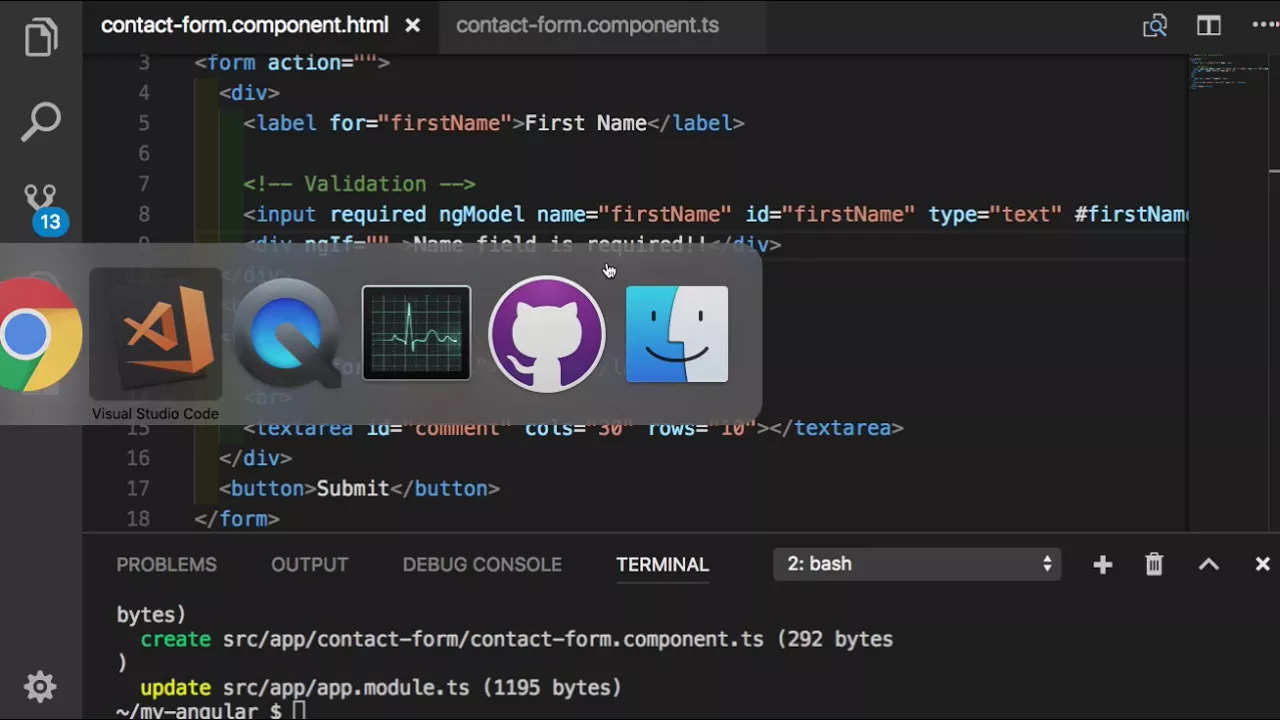Select GitHub Desktop in app switcher
This screenshot has height=720, width=1280.
547,334
